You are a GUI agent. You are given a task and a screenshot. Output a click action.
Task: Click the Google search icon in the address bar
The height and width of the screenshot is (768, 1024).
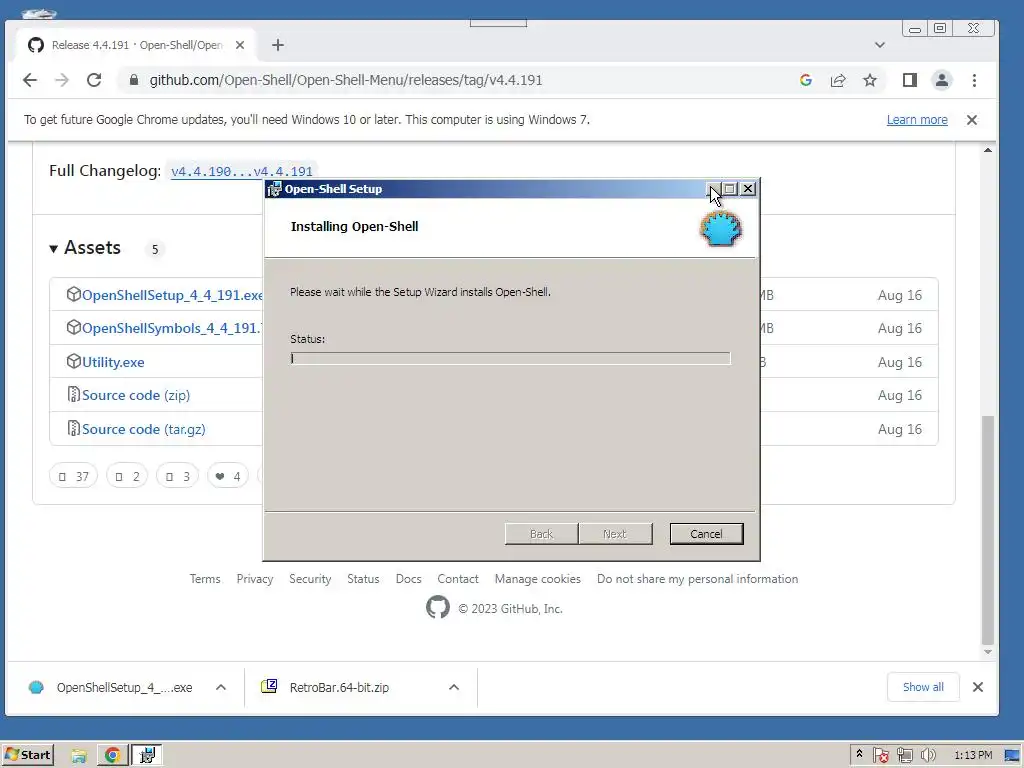point(806,80)
